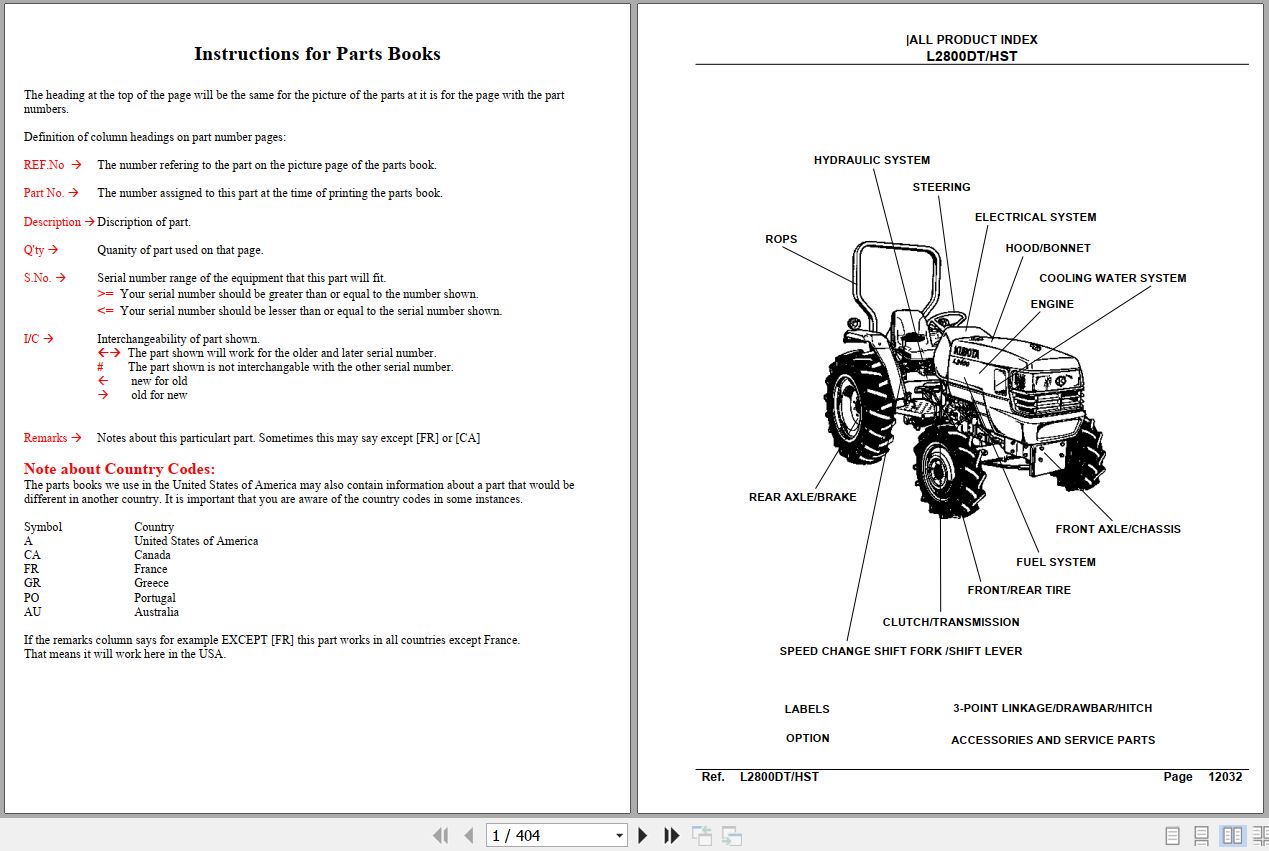
Task: Open REAR AXLE/BRAKE section
Action: [x=802, y=497]
